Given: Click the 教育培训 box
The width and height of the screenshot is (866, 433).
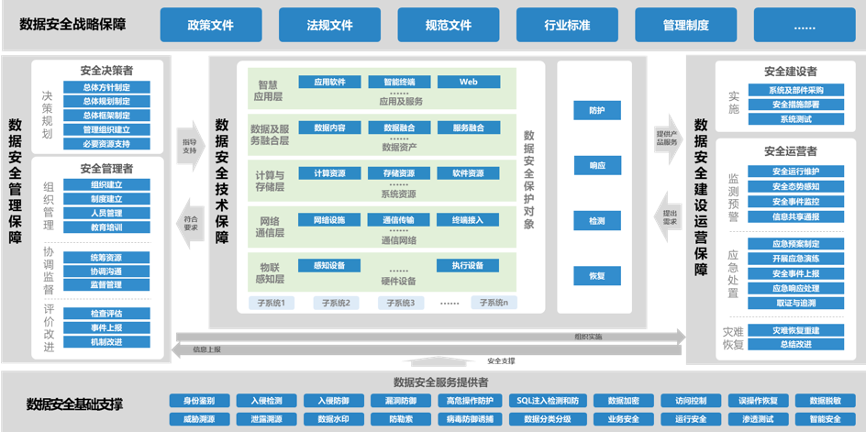Looking at the screenshot, I should (106, 227).
